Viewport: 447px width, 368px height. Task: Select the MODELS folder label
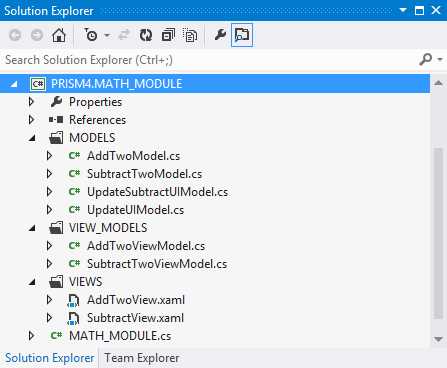(92, 138)
